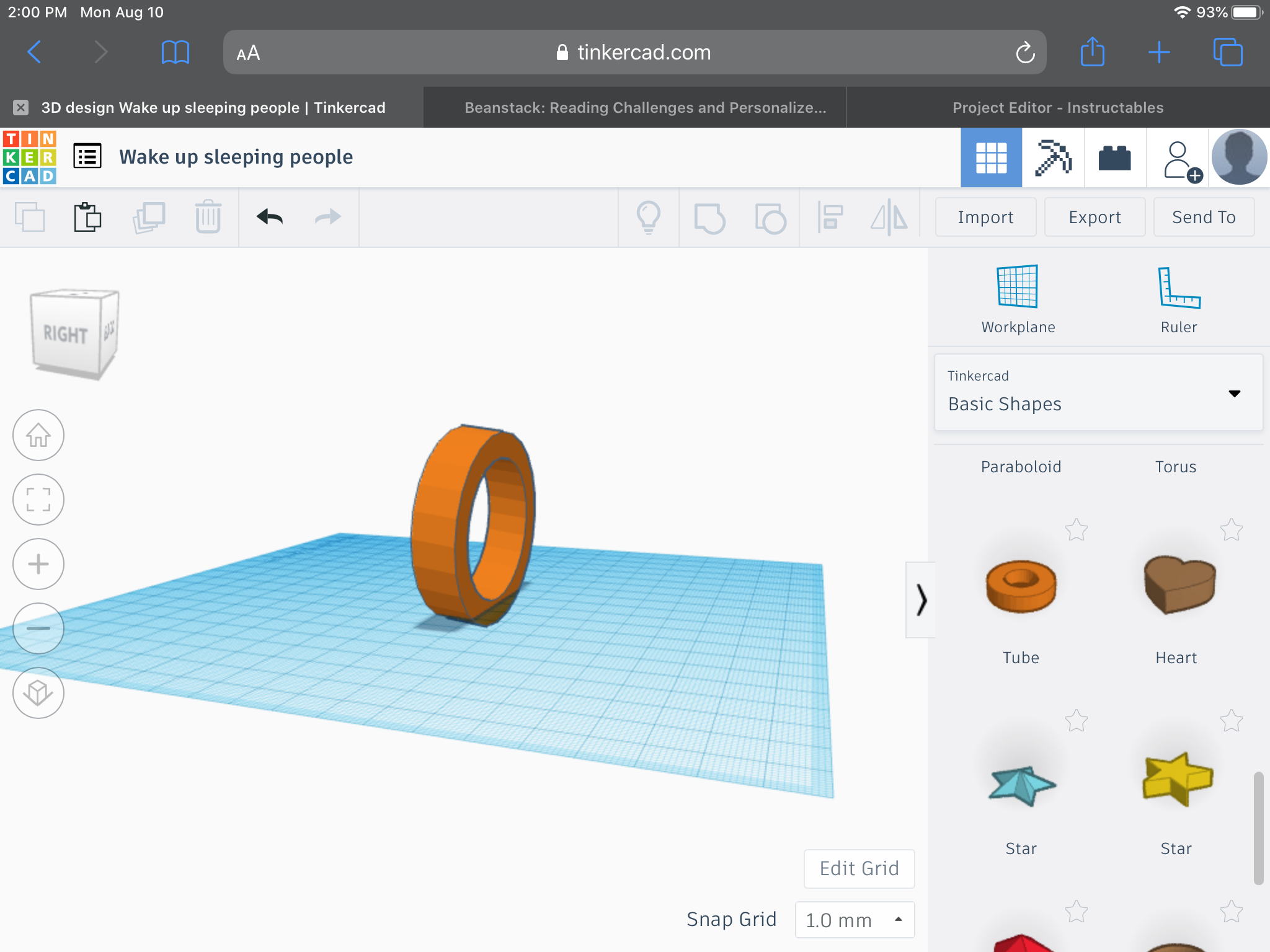Click the tinkercad.com address bar

click(634, 53)
